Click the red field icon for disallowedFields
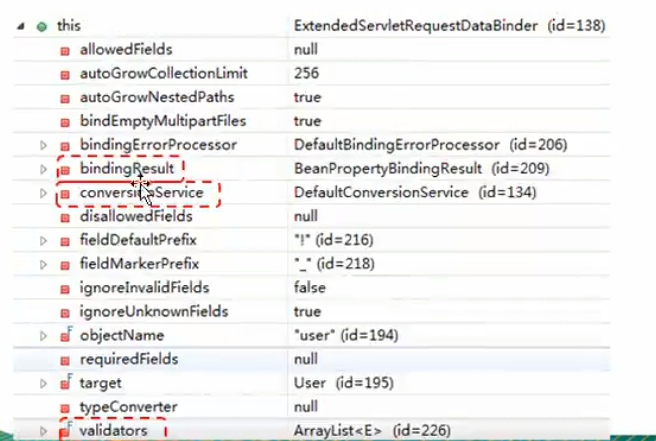This screenshot has width=656, height=441. pos(65,218)
